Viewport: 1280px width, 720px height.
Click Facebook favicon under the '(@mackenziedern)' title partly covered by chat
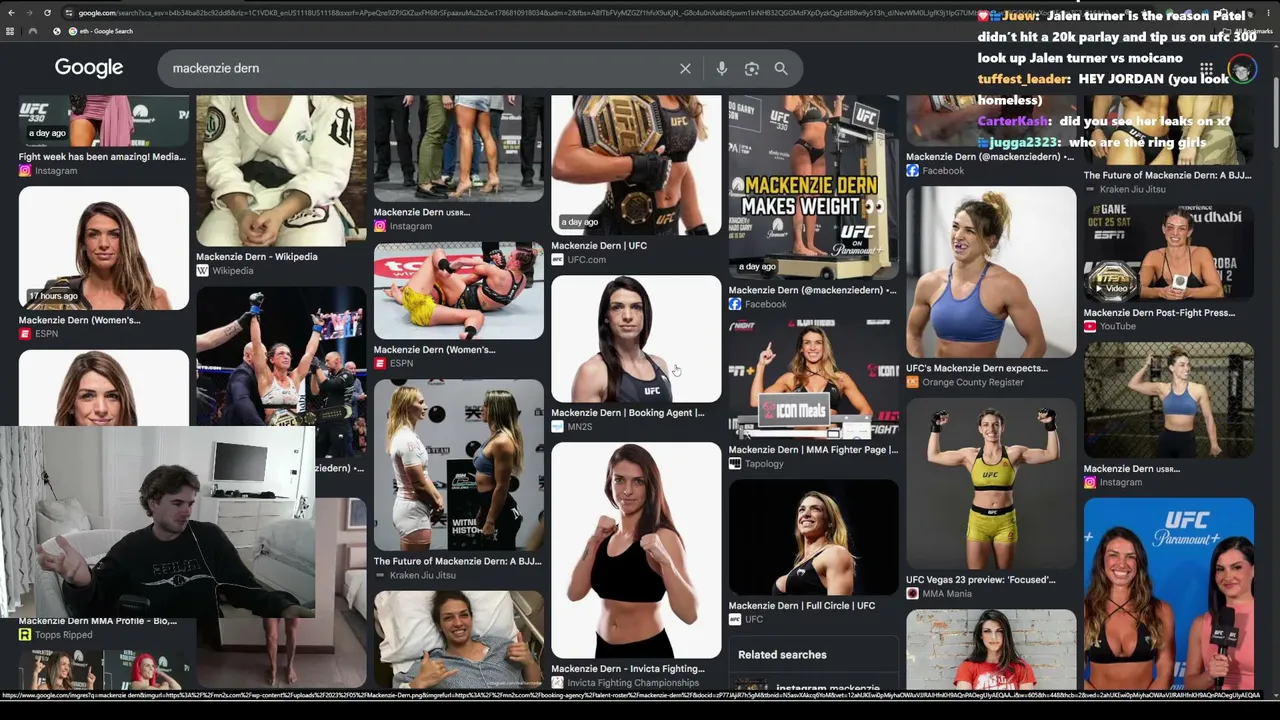[x=912, y=171]
